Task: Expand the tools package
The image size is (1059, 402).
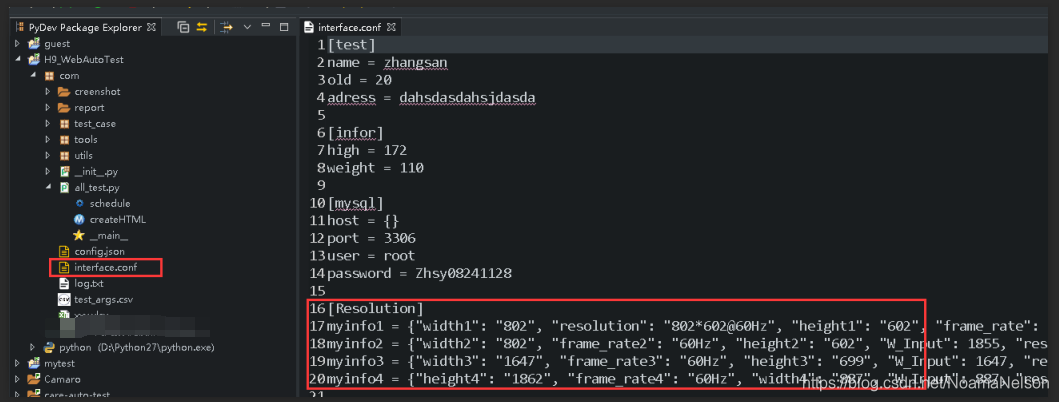Action: pyautogui.click(x=48, y=139)
